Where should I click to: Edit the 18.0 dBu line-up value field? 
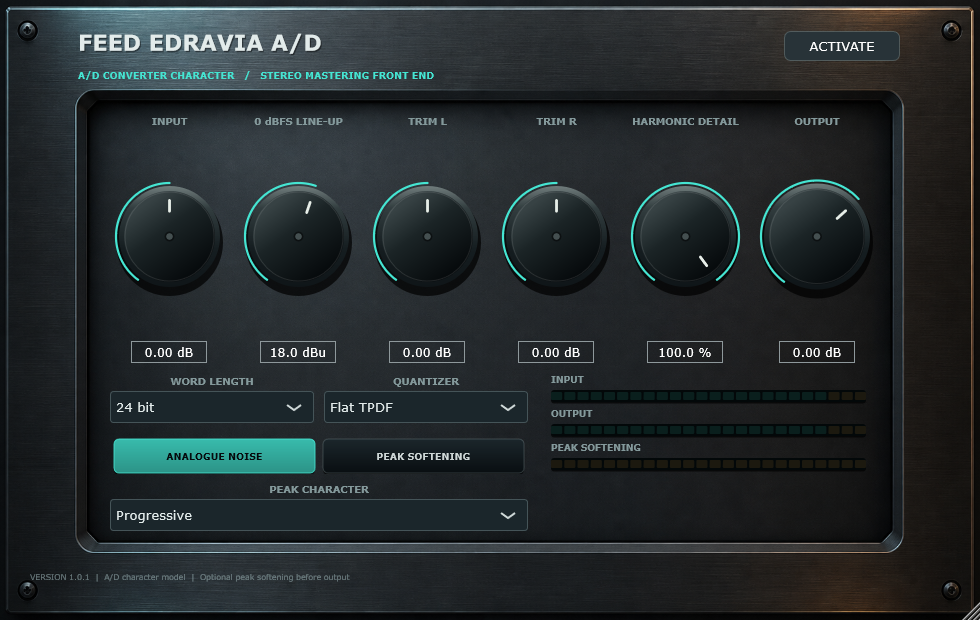[298, 352]
